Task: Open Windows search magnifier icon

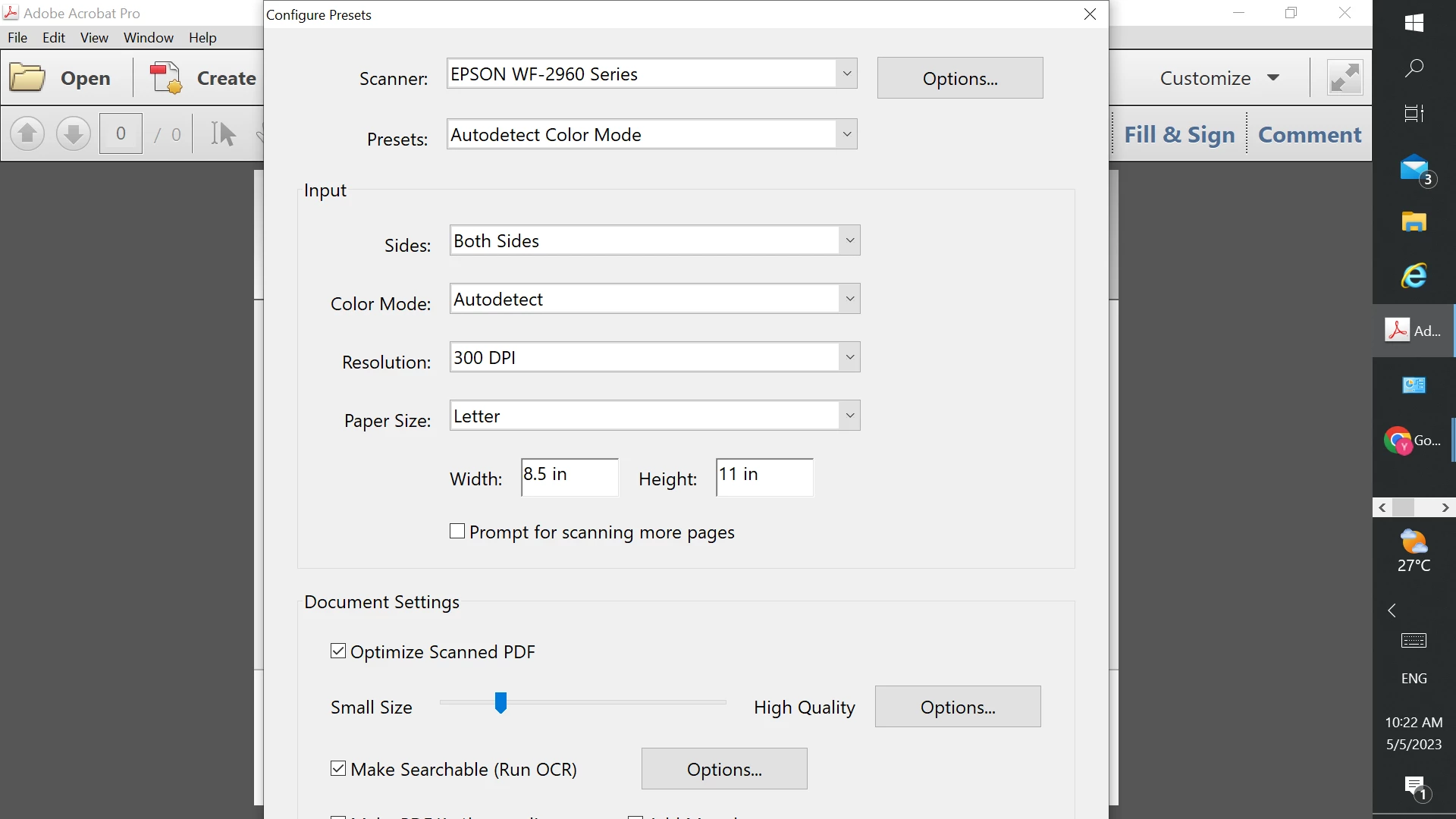Action: (x=1414, y=68)
